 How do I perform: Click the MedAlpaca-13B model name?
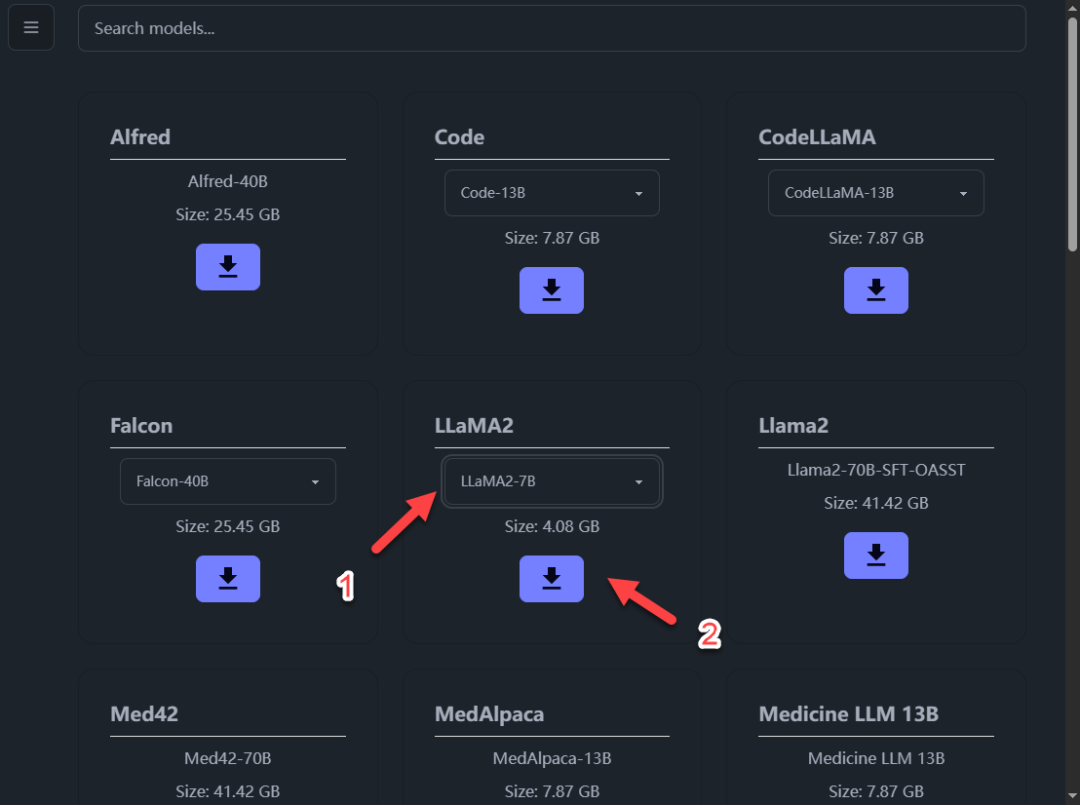552,758
